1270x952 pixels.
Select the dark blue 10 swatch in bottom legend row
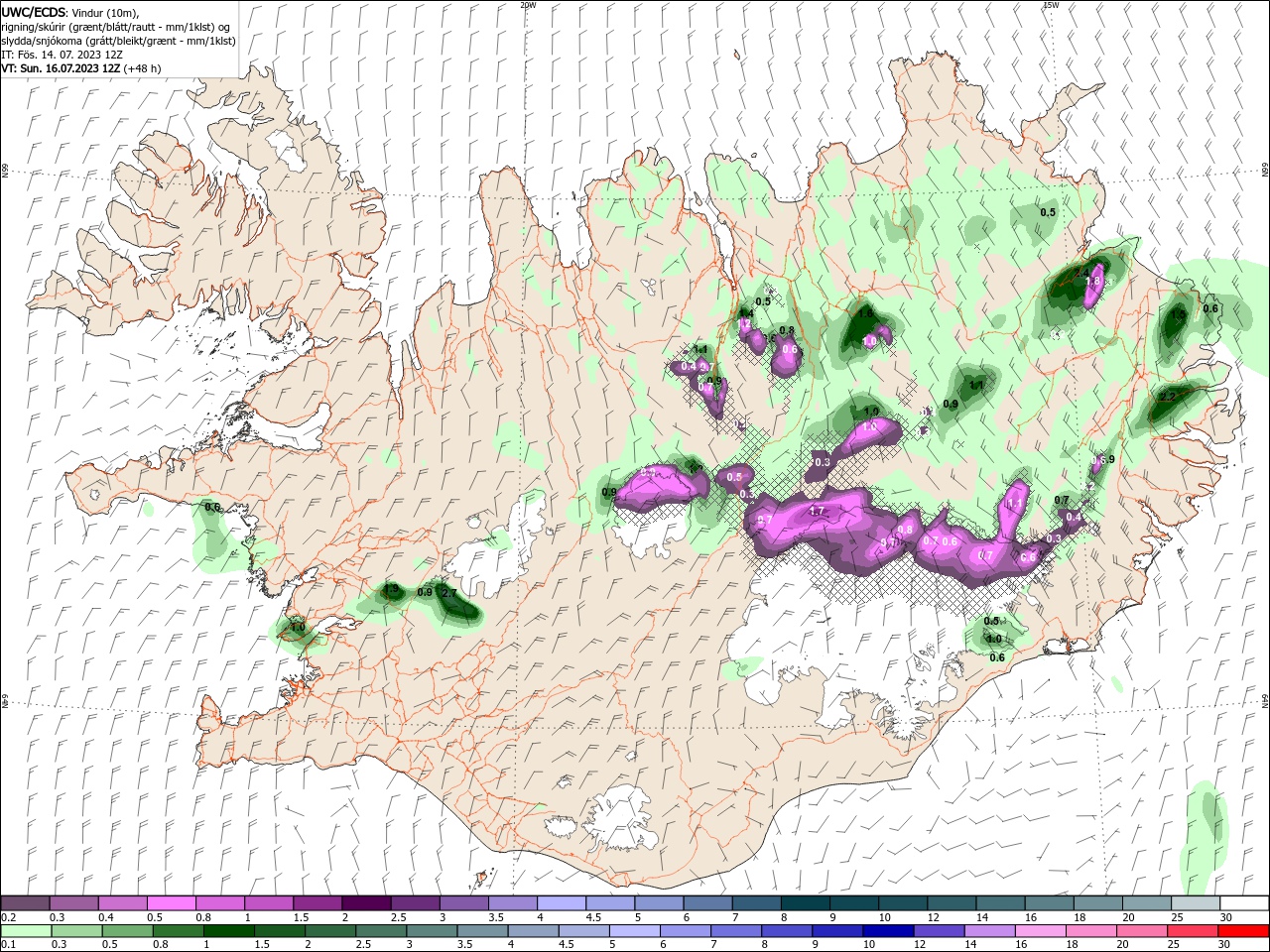coord(887,931)
